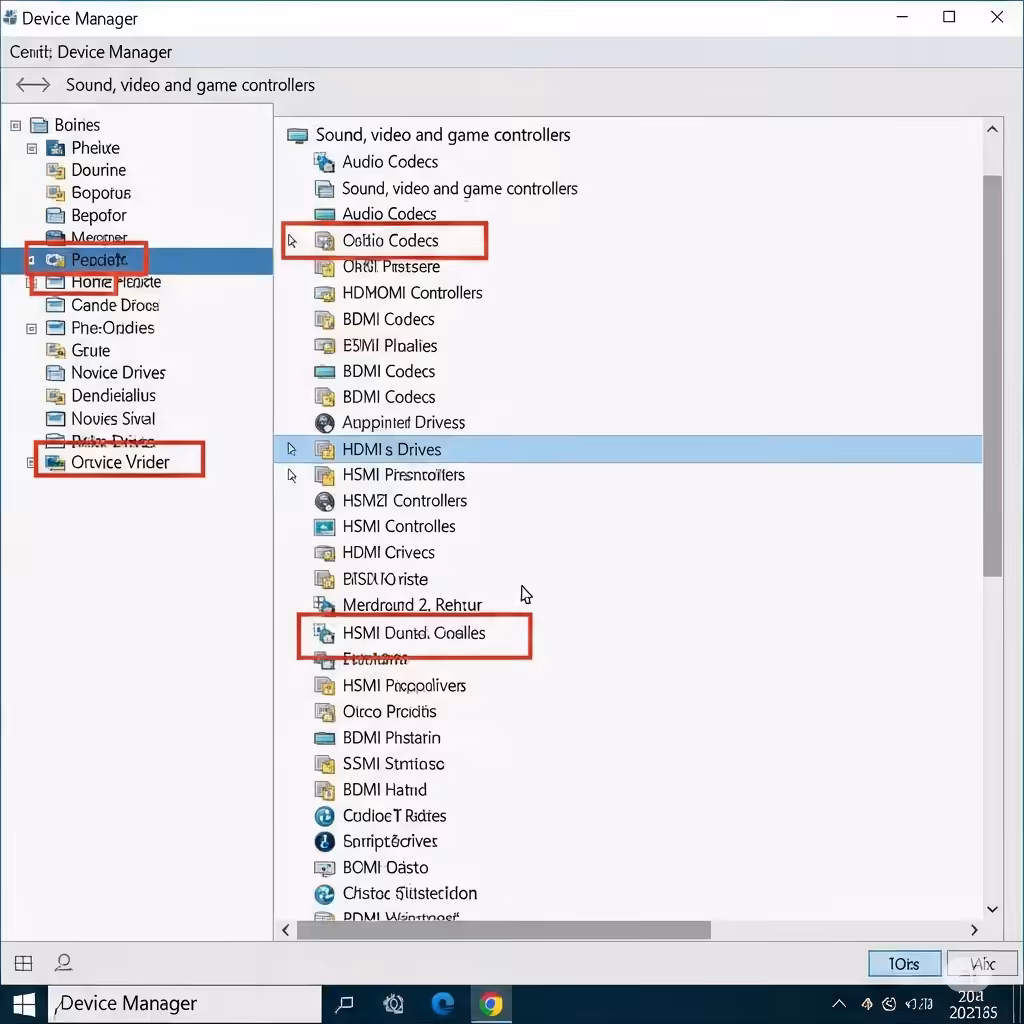Click the TOırs button

click(904, 964)
